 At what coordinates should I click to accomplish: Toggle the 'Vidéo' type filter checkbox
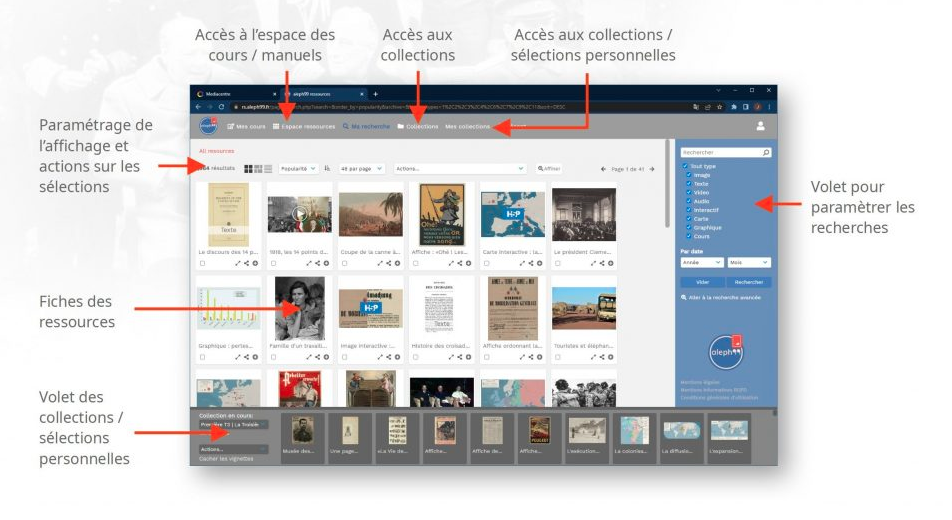688,192
